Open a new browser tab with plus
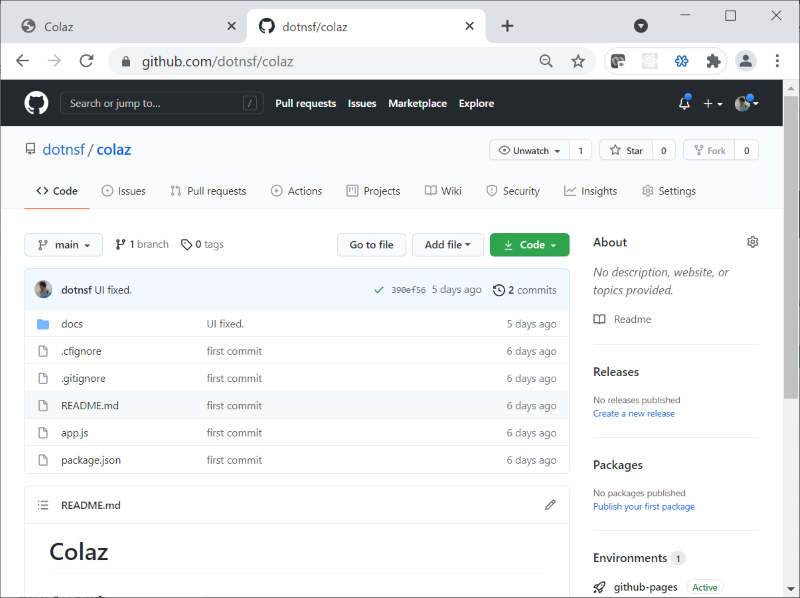Image resolution: width=800 pixels, height=598 pixels. click(x=507, y=26)
